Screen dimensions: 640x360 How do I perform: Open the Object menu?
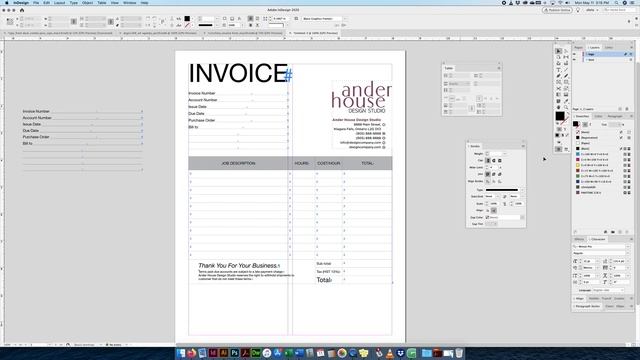coord(87,2)
